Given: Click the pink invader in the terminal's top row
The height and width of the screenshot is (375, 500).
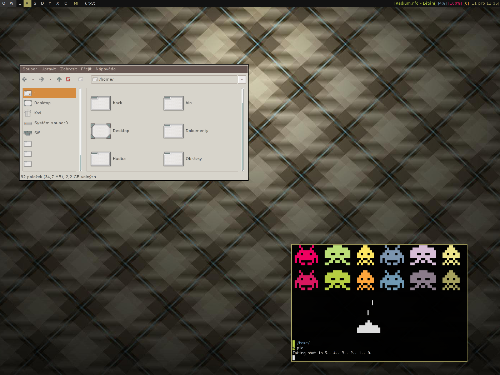Looking at the screenshot, I should point(306,255).
